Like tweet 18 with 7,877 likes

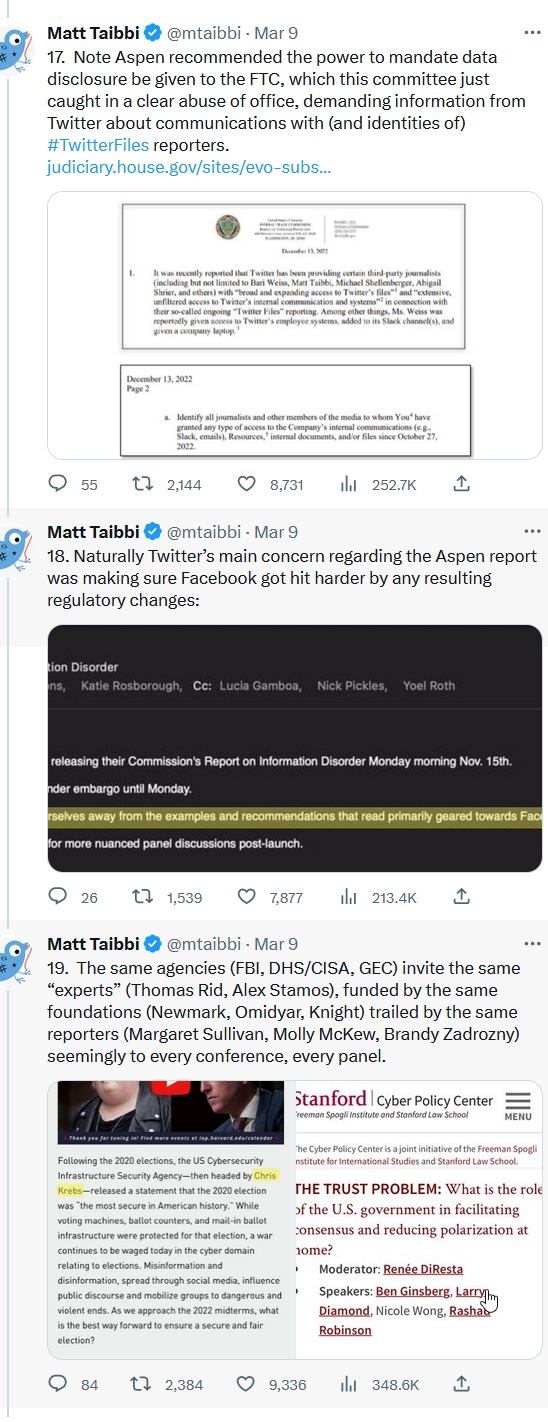(x=246, y=897)
